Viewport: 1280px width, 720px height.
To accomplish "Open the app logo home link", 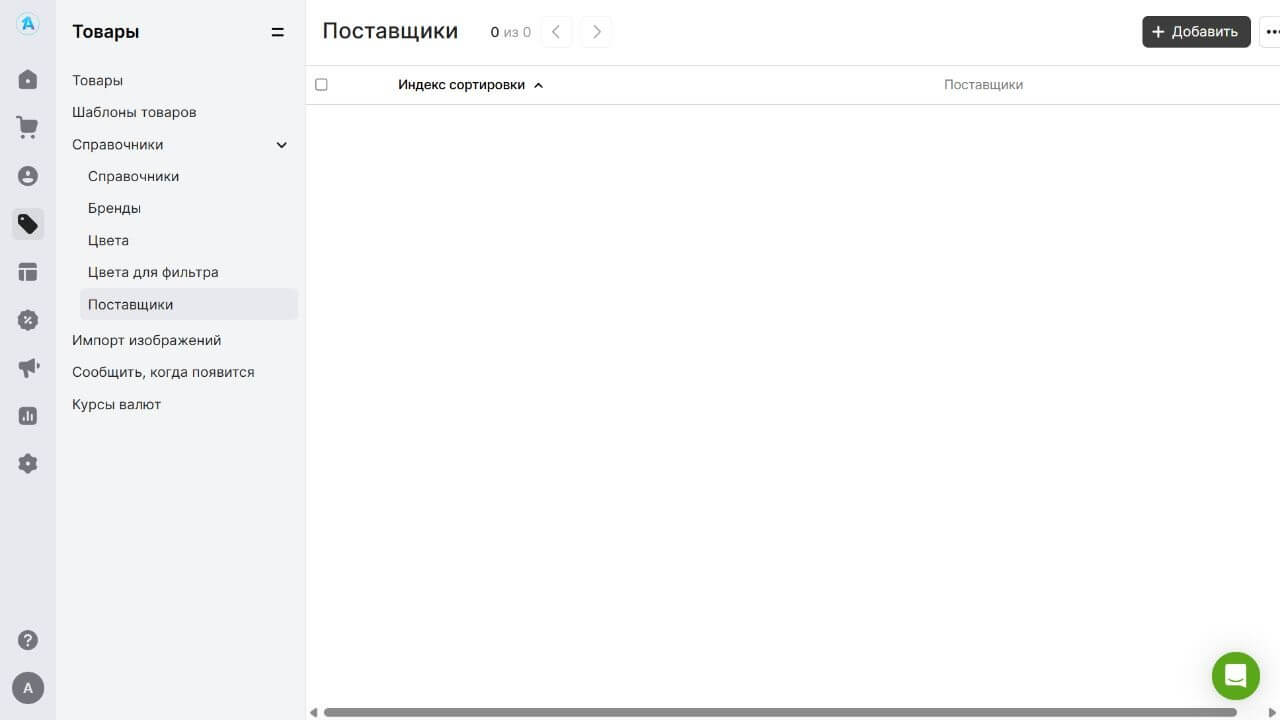I will (x=28, y=24).
